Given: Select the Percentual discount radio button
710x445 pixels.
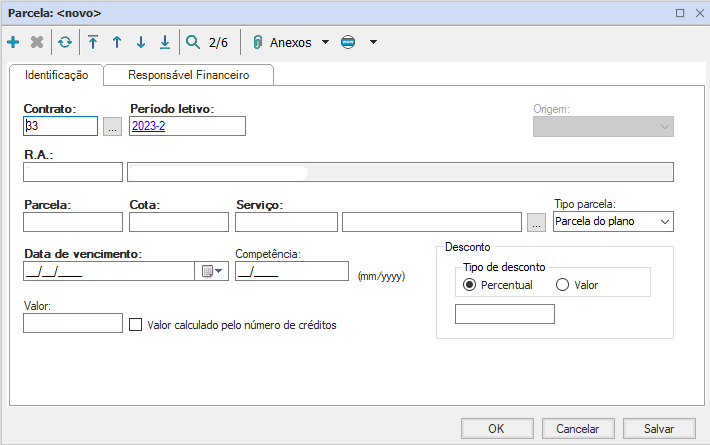Looking at the screenshot, I should (470, 285).
